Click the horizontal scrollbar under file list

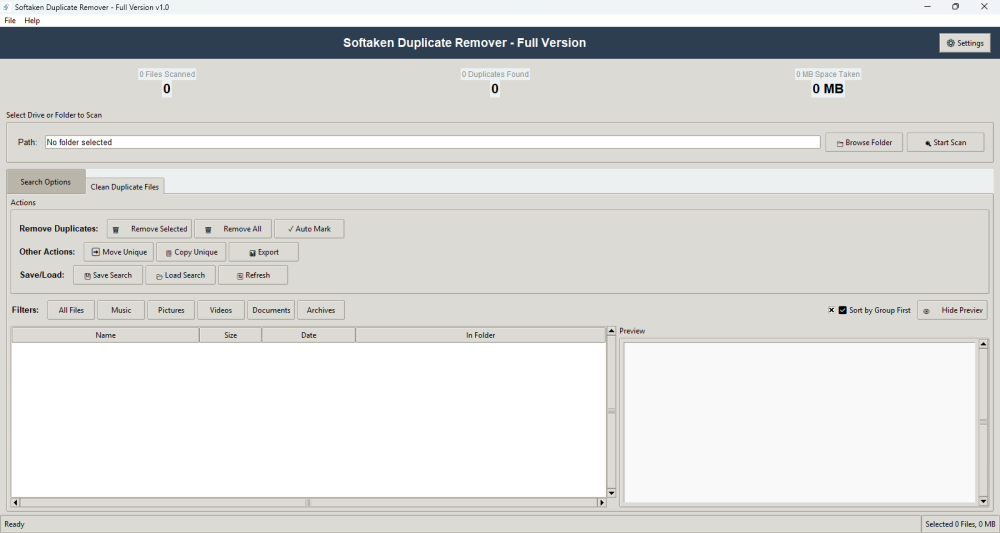308,502
